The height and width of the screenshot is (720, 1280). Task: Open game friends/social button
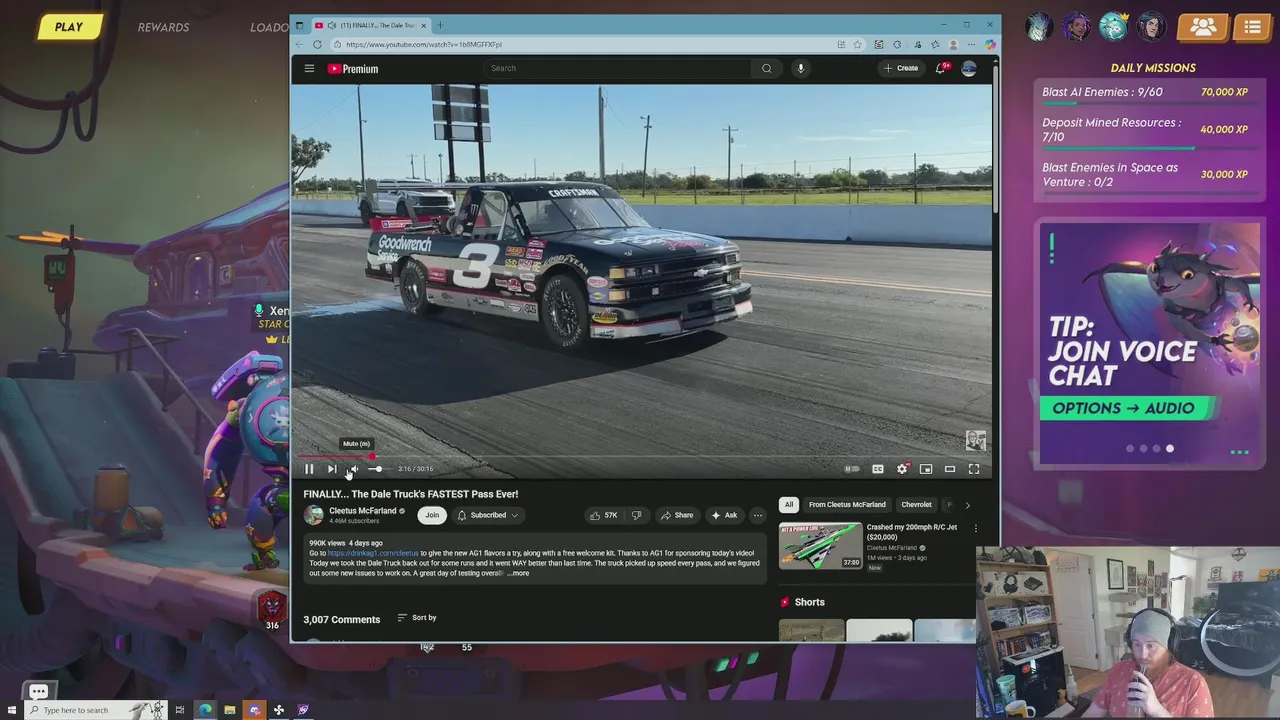[1203, 27]
